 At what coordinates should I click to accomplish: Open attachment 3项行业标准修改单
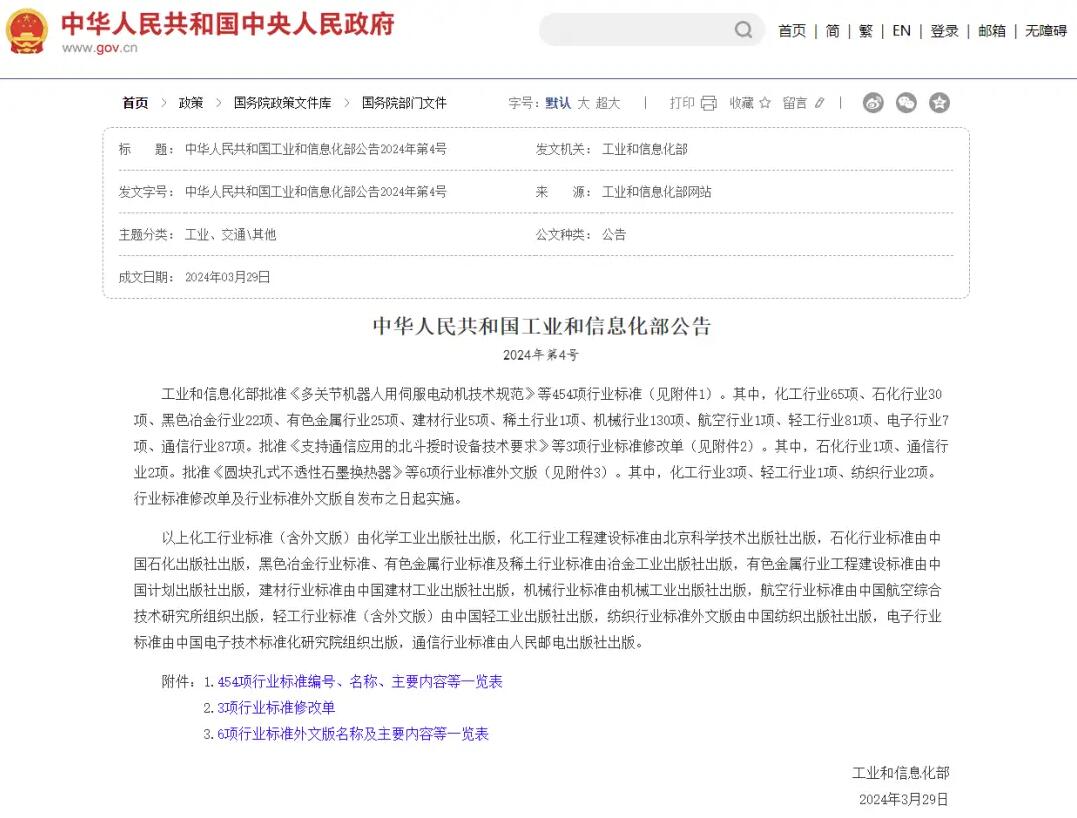[x=276, y=707]
